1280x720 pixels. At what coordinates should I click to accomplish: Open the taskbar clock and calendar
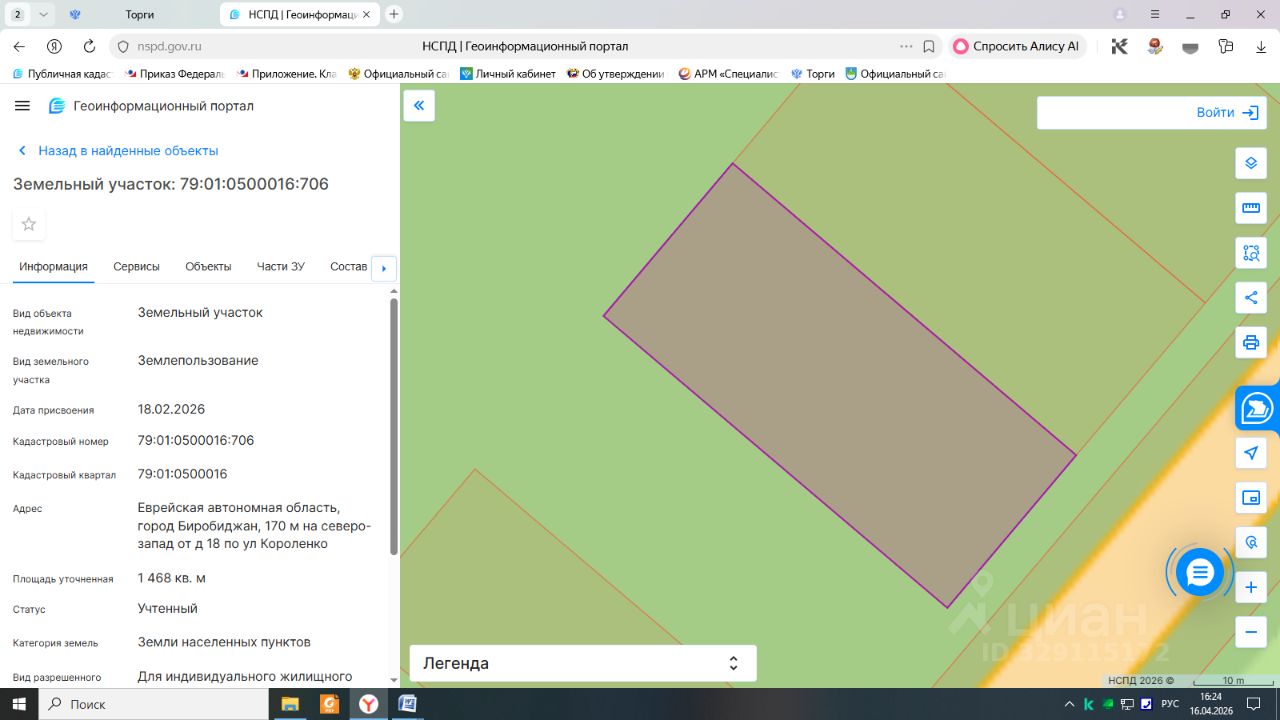coord(1211,704)
